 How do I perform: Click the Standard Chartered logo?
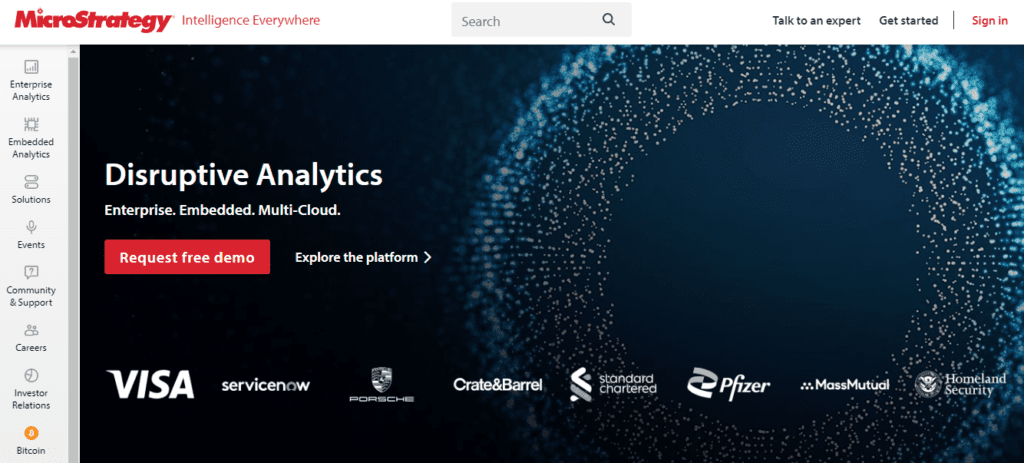coord(613,384)
